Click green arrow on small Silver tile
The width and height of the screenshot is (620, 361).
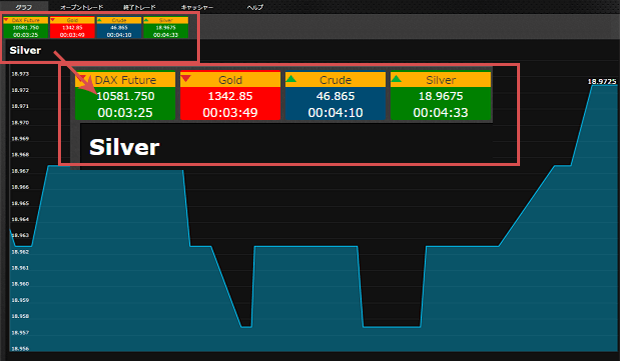coord(146,20)
